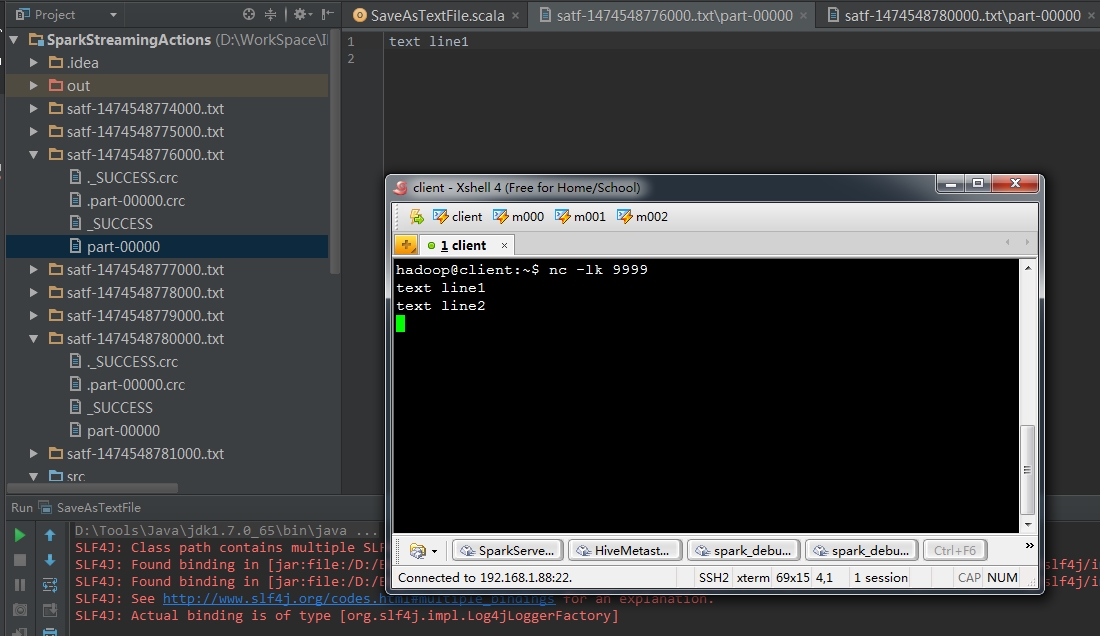The width and height of the screenshot is (1100, 636).
Task: Jump up the stack trace with up arrow
Action: [50, 535]
